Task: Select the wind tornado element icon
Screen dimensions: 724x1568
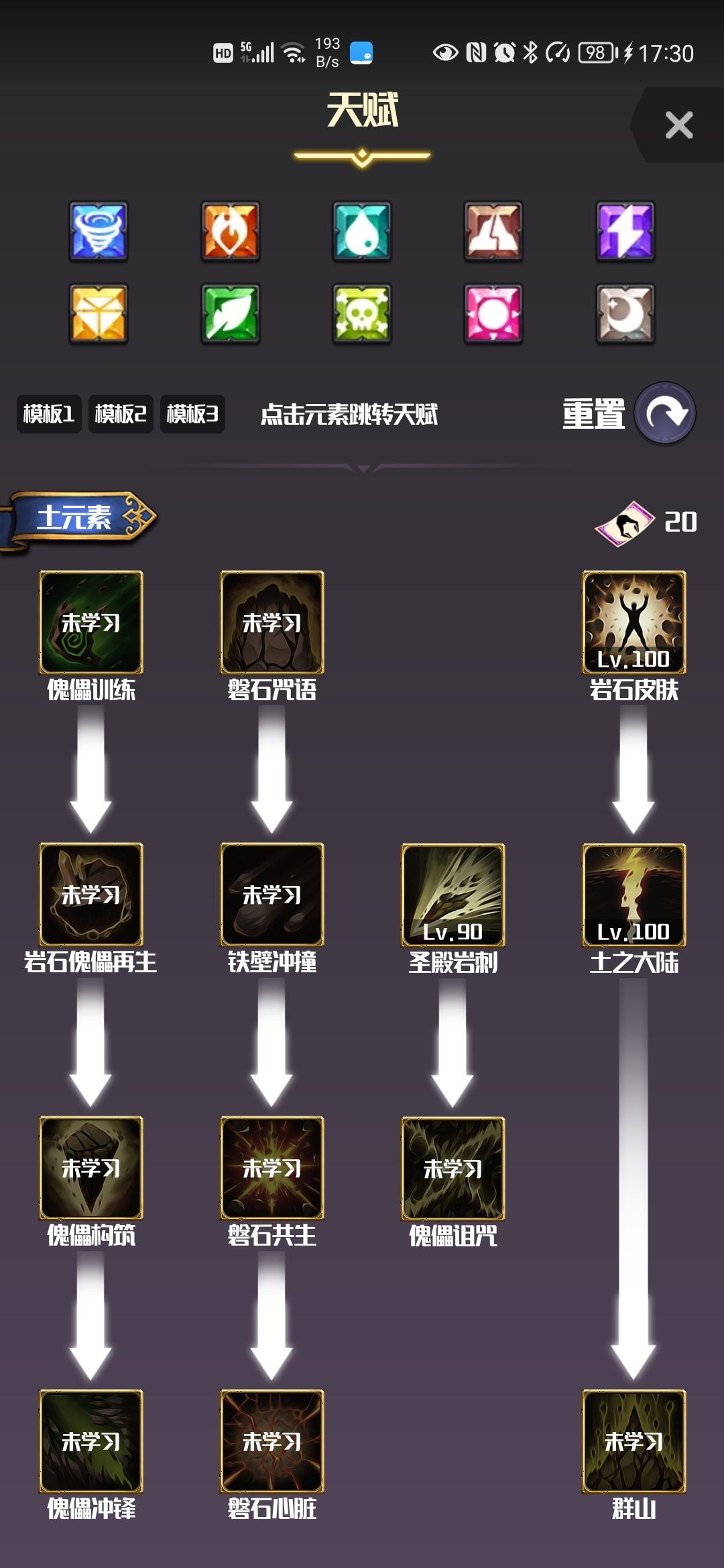Action: pyautogui.click(x=98, y=231)
